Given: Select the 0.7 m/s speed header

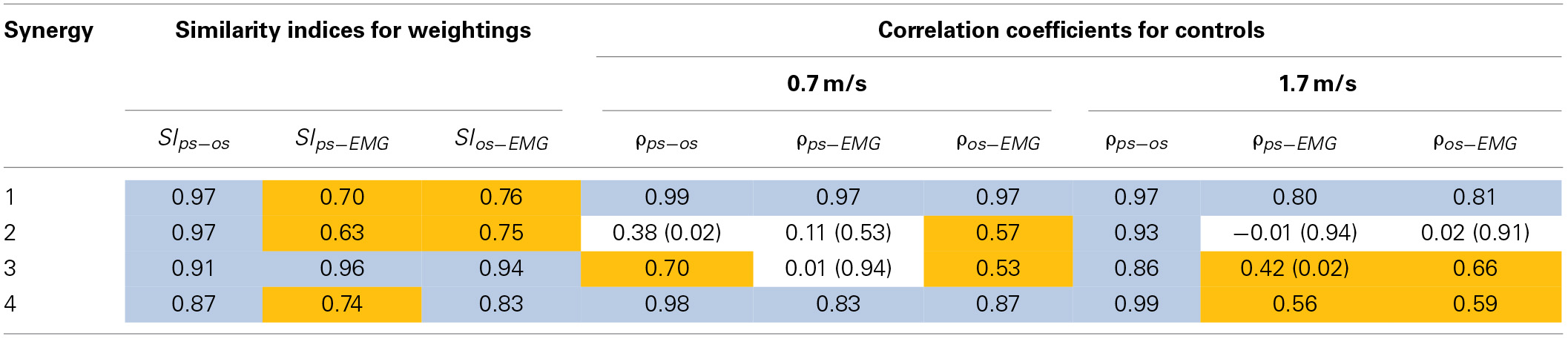Looking at the screenshot, I should tap(826, 84).
